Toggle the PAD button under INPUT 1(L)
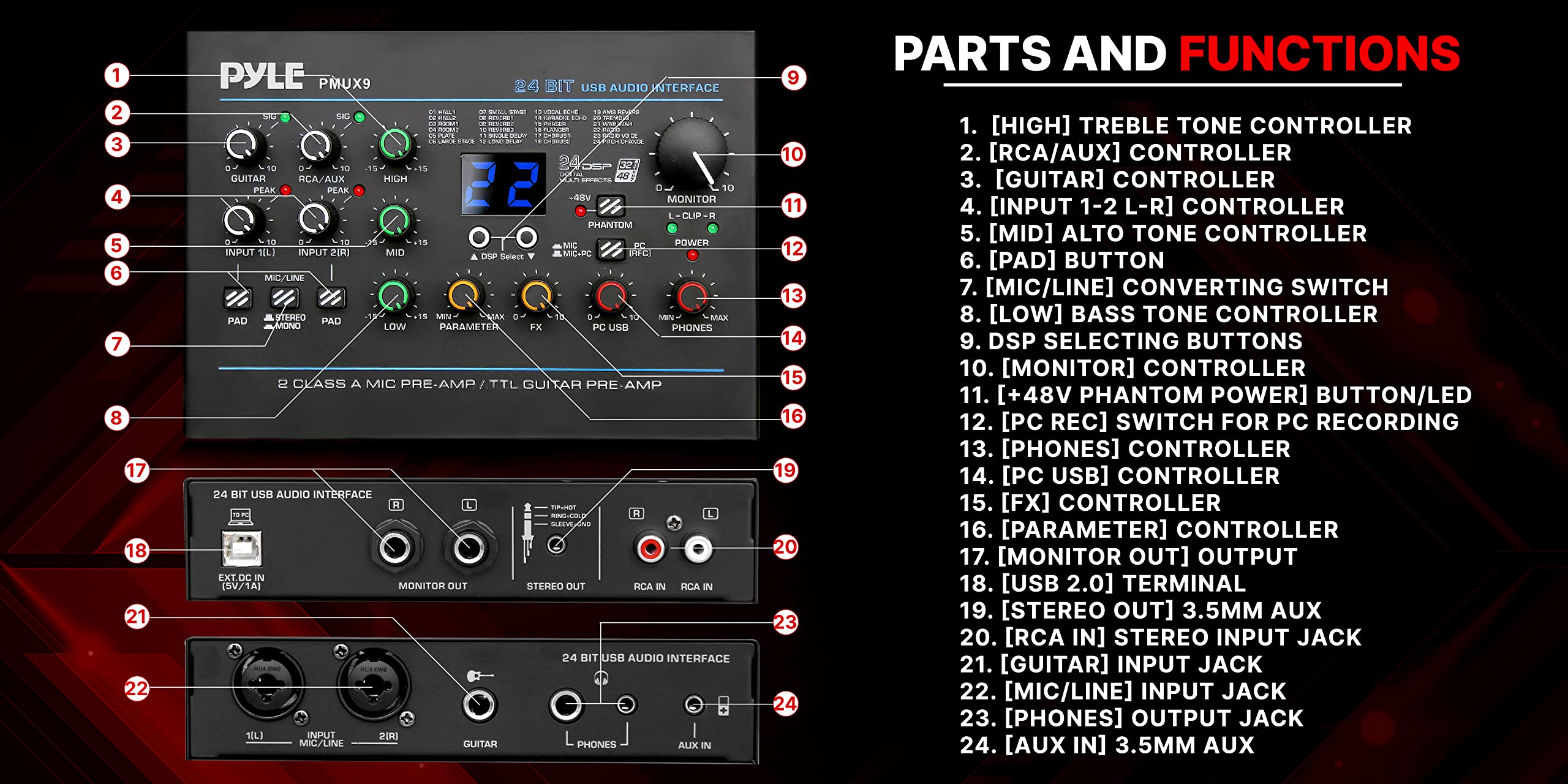 237,298
